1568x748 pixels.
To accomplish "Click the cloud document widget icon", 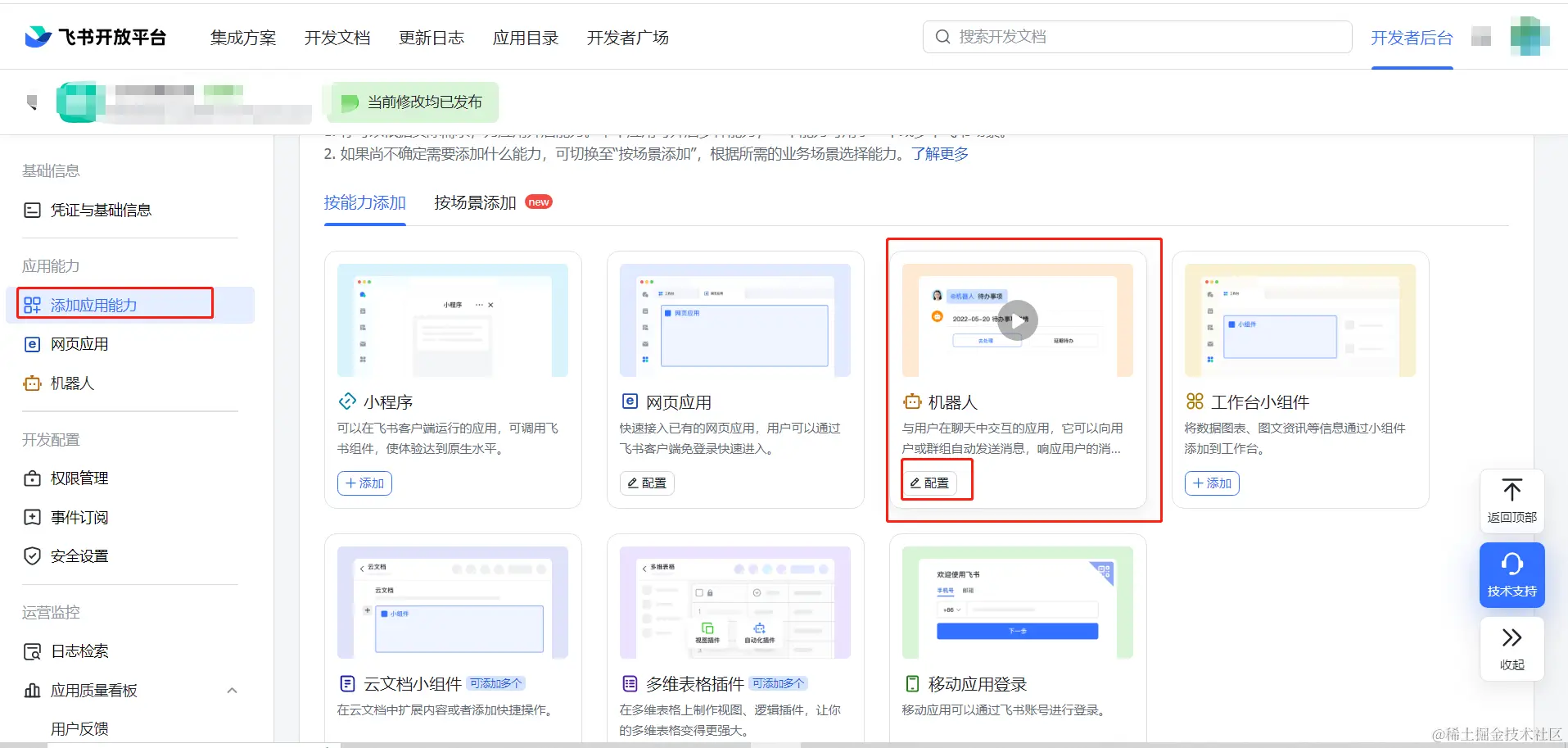I will pos(347,683).
